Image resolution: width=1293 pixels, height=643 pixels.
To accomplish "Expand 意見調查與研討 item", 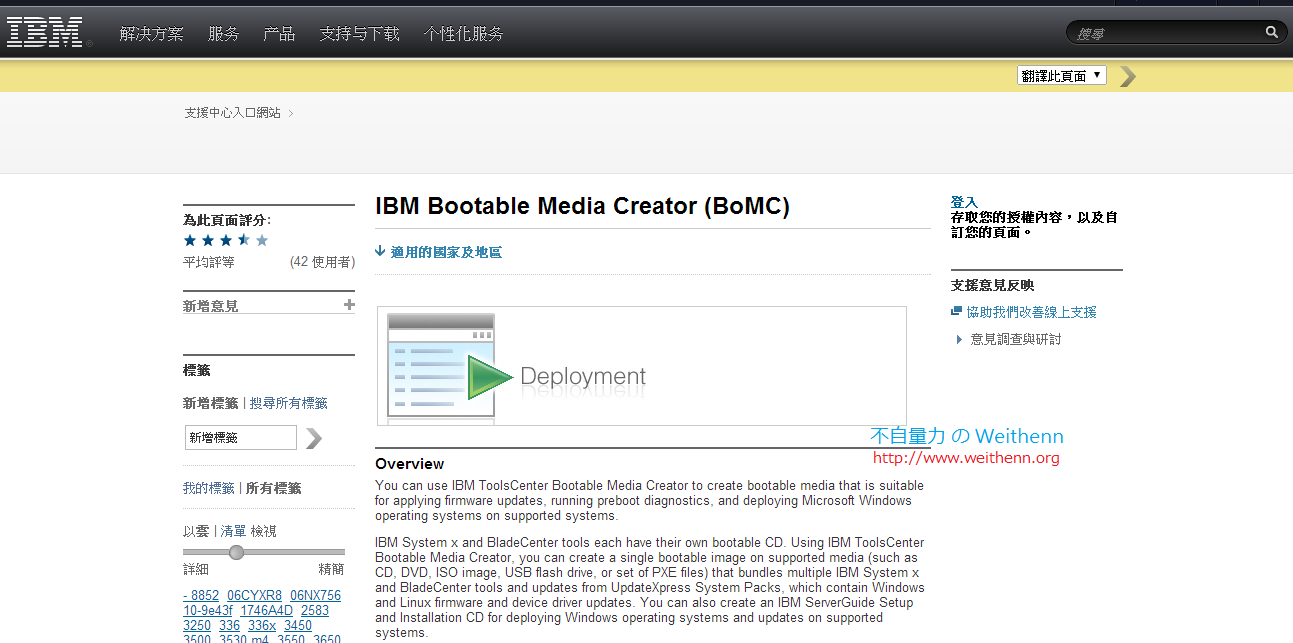I will click(1009, 339).
